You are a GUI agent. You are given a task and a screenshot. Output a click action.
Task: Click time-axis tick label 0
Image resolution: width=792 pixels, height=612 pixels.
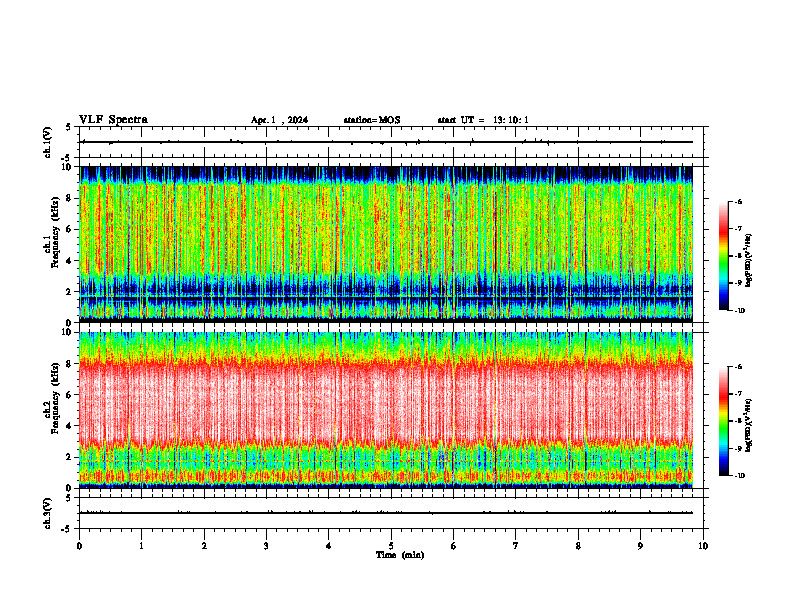pos(79,546)
